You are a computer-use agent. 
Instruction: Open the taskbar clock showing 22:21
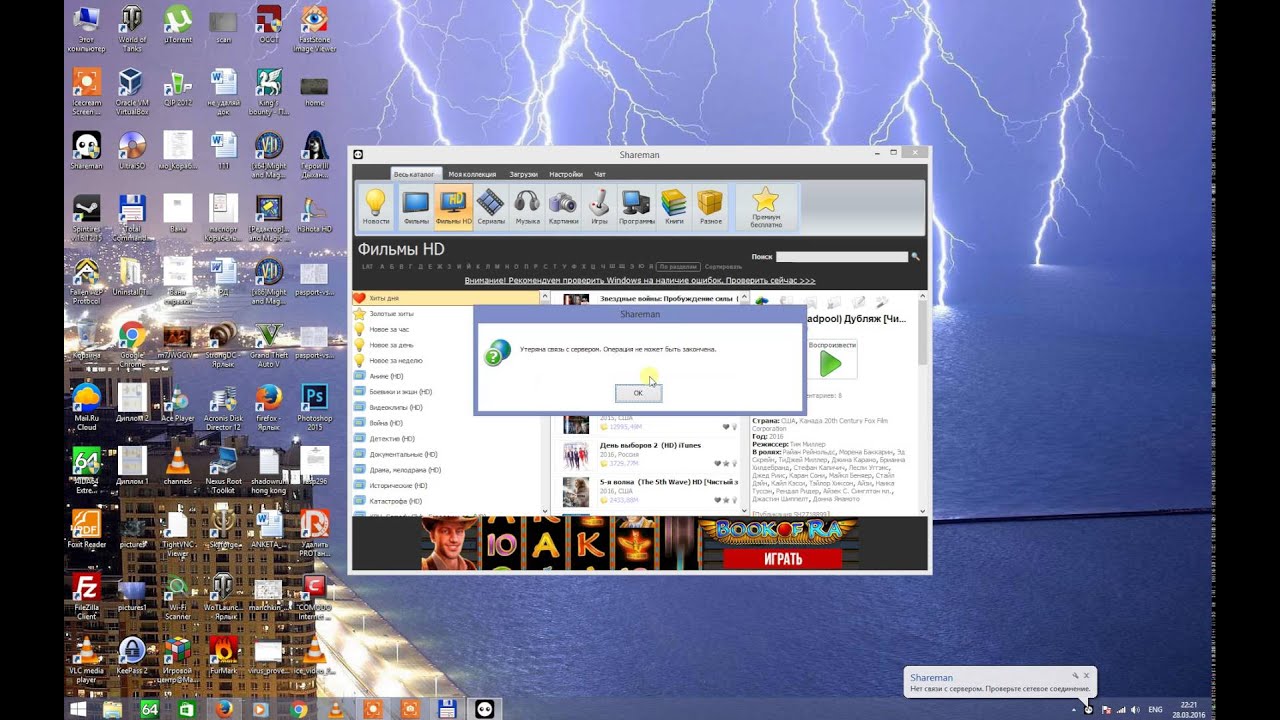(1189, 709)
